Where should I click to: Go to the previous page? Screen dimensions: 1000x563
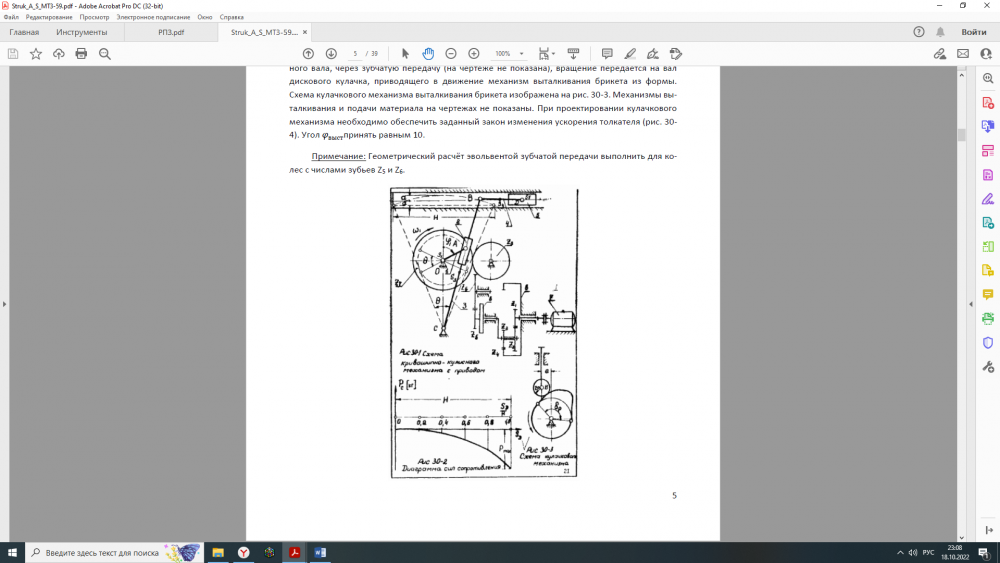click(308, 54)
